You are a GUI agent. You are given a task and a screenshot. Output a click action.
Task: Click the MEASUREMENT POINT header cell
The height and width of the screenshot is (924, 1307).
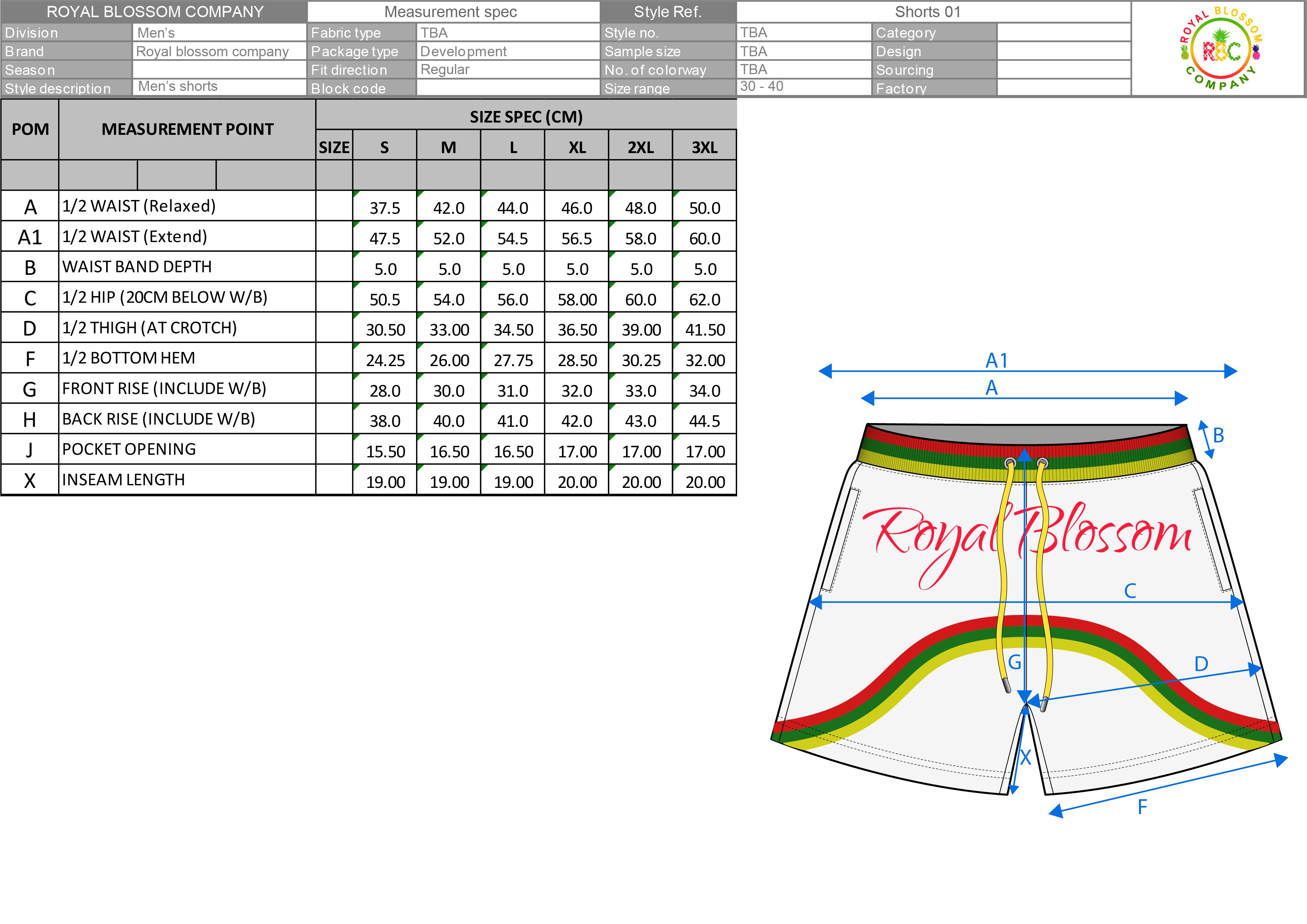187,129
